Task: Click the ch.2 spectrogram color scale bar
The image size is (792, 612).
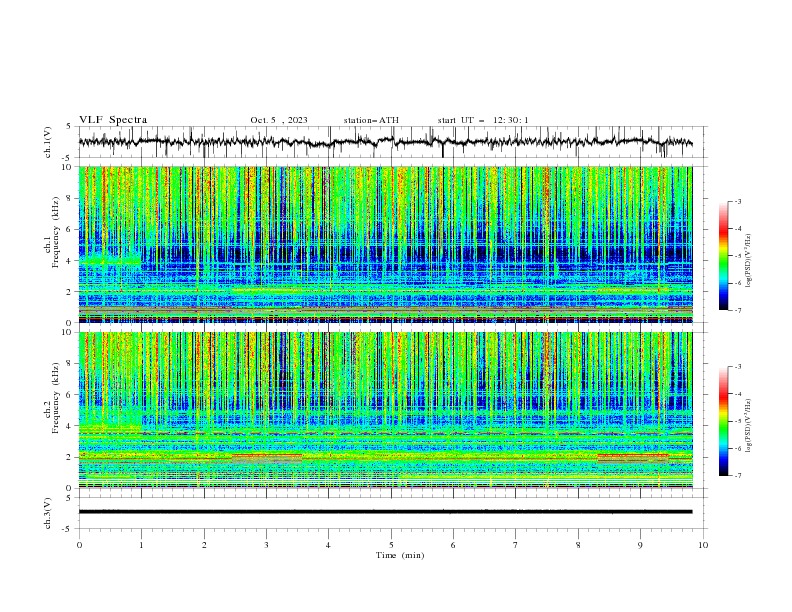Action: point(723,421)
